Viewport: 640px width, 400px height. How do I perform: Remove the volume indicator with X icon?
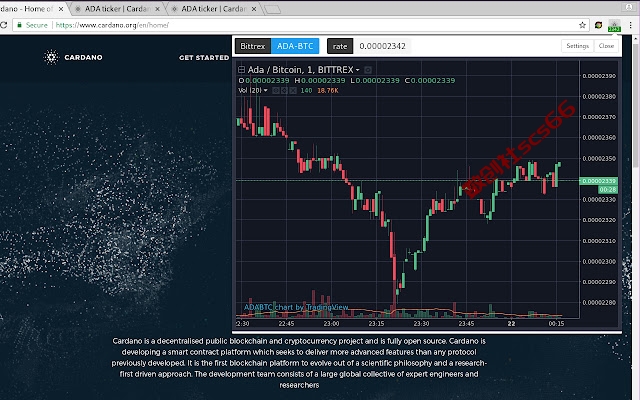(293, 91)
